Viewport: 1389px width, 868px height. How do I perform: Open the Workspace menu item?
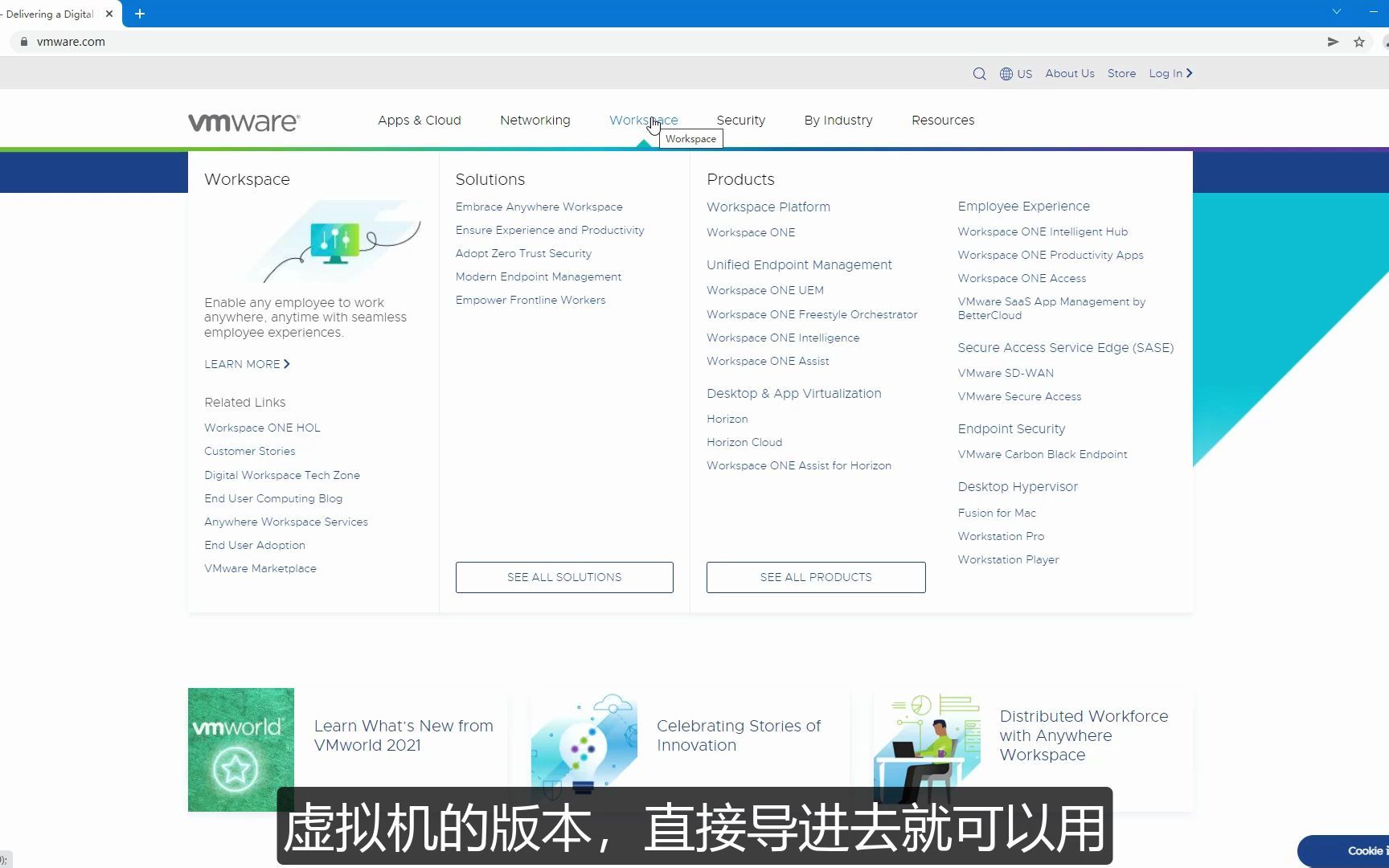click(x=644, y=120)
